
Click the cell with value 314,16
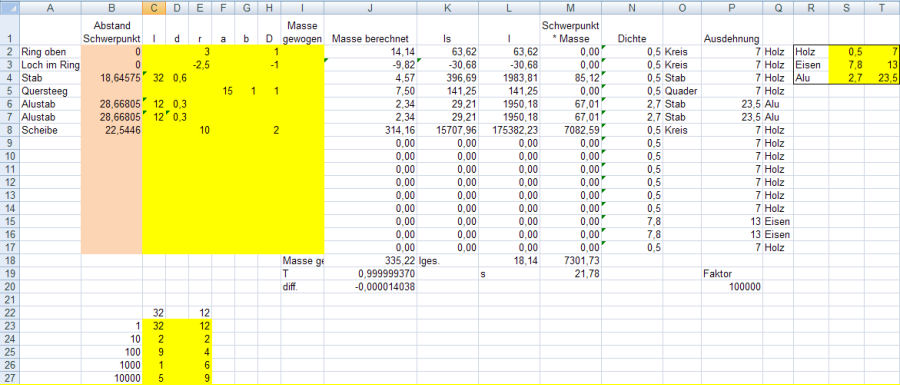tap(370, 130)
